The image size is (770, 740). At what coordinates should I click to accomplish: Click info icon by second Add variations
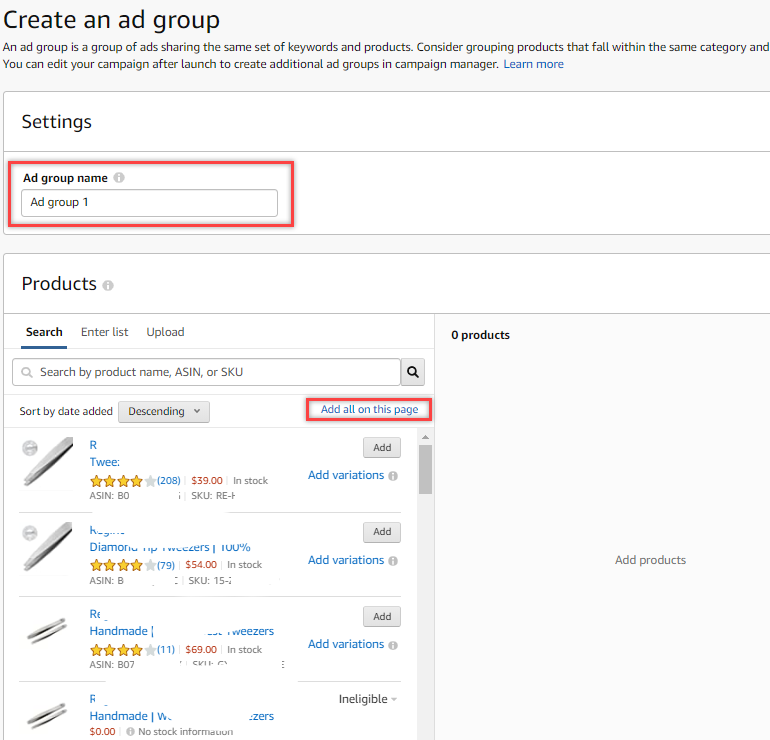click(x=393, y=561)
